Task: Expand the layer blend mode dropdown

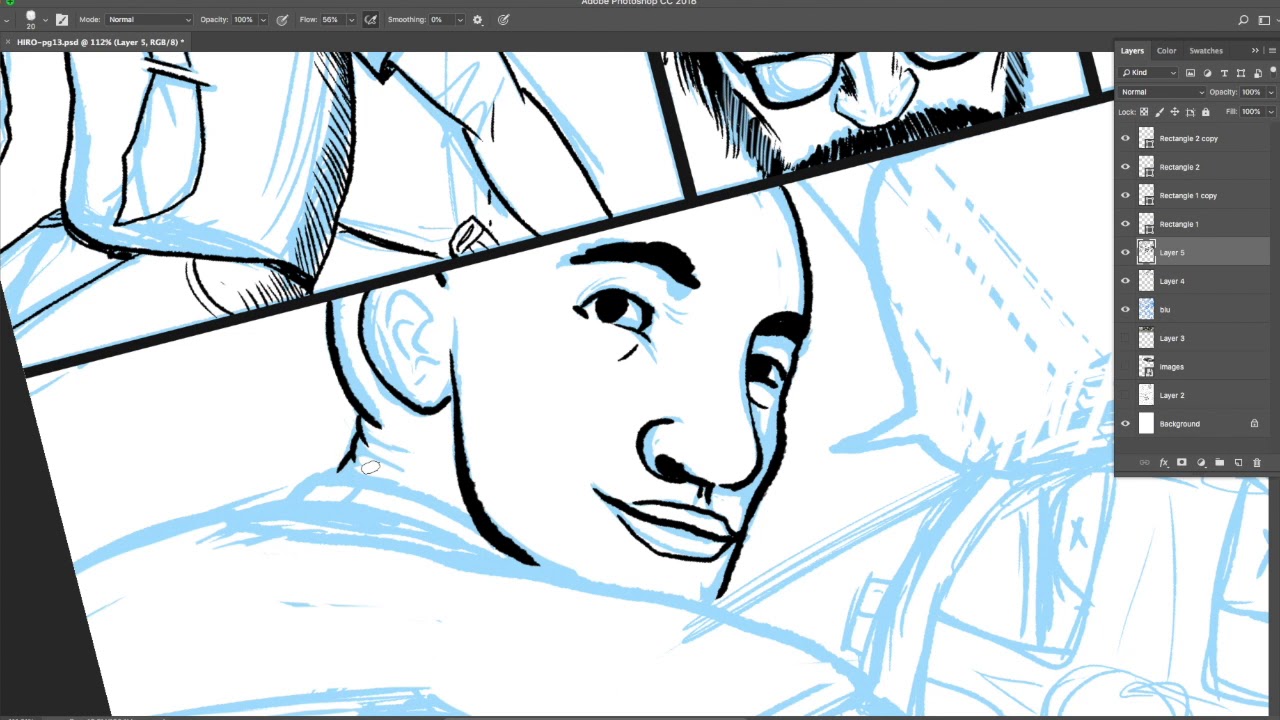Action: click(1162, 92)
